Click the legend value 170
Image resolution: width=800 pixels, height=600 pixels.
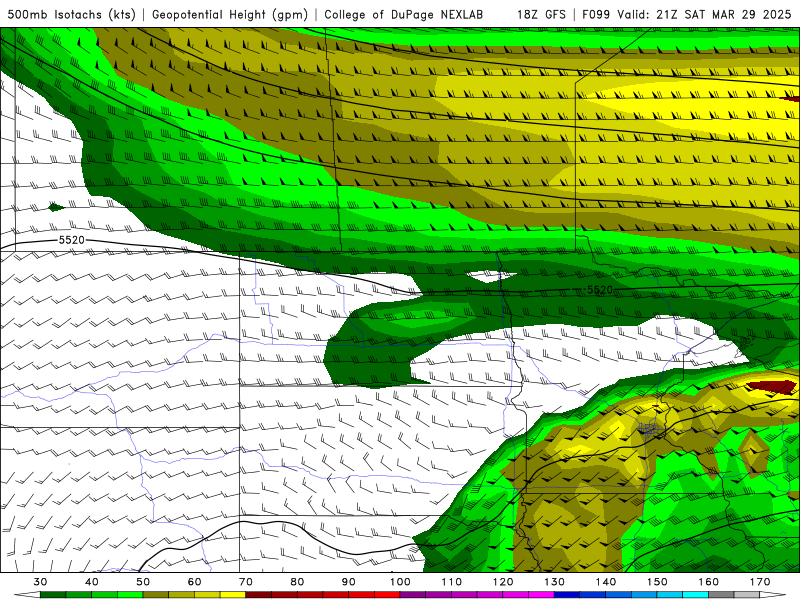point(760,582)
